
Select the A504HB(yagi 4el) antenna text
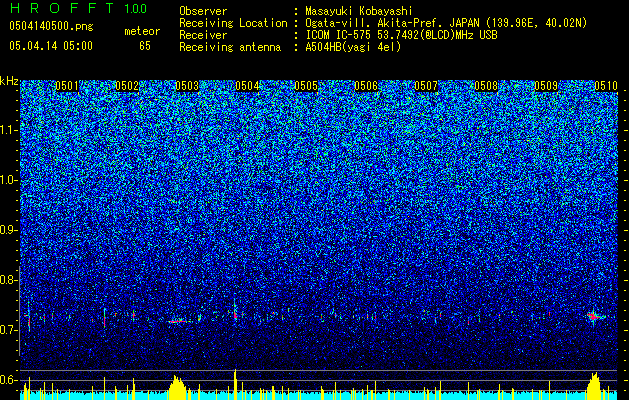click(x=353, y=47)
